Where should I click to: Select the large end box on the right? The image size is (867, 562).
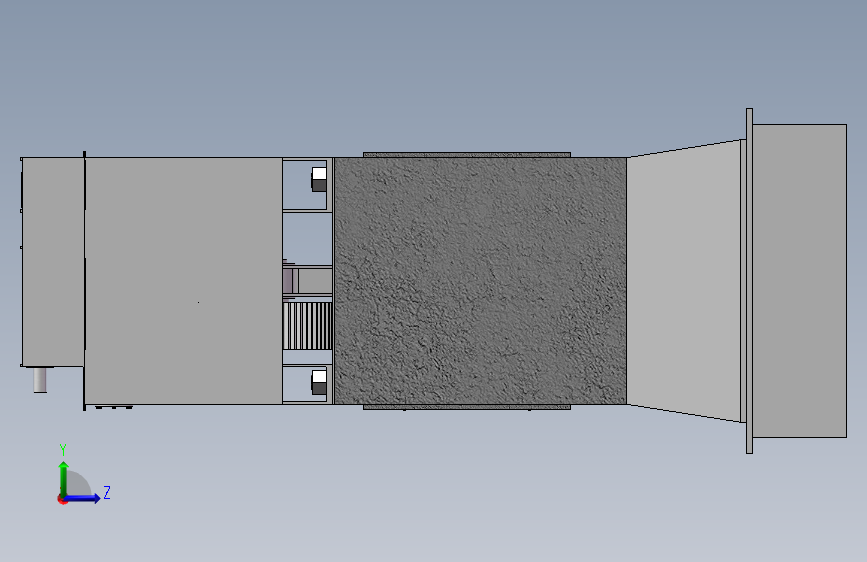(x=800, y=280)
